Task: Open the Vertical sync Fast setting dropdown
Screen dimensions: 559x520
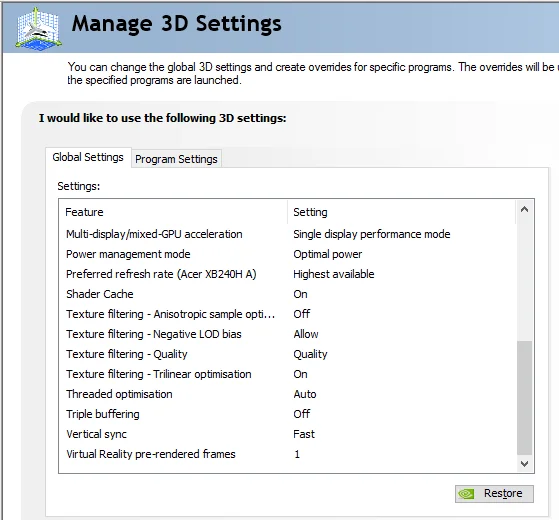Action: (x=304, y=434)
